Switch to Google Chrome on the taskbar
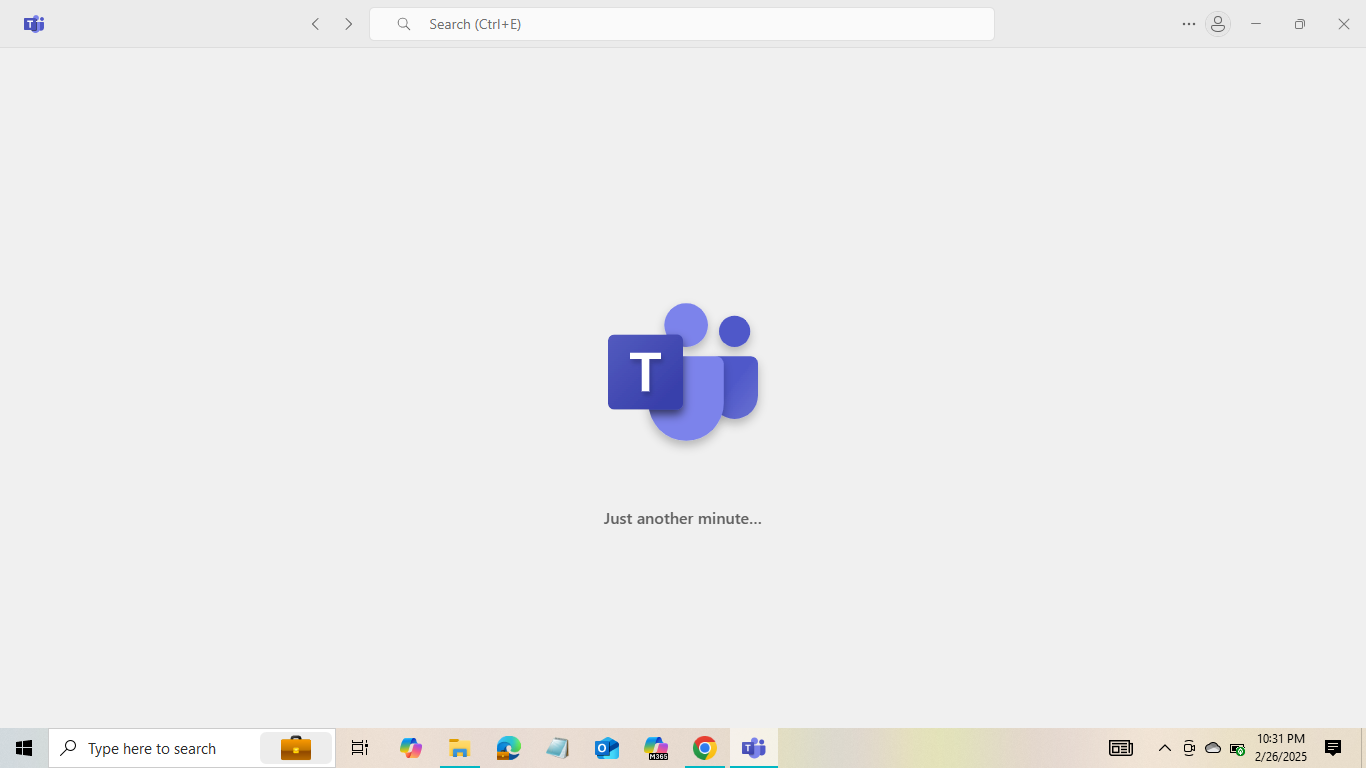Viewport: 1366px width, 768px height. pos(705,748)
